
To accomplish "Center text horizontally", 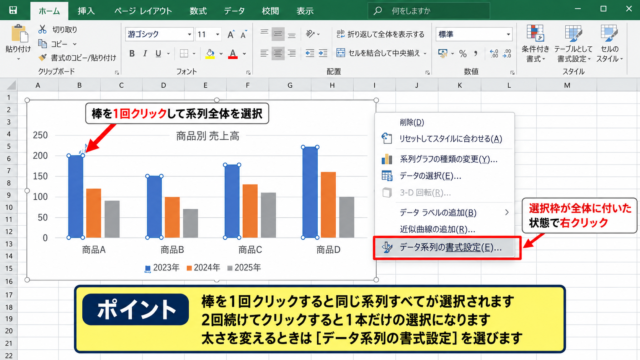I will [x=278, y=53].
